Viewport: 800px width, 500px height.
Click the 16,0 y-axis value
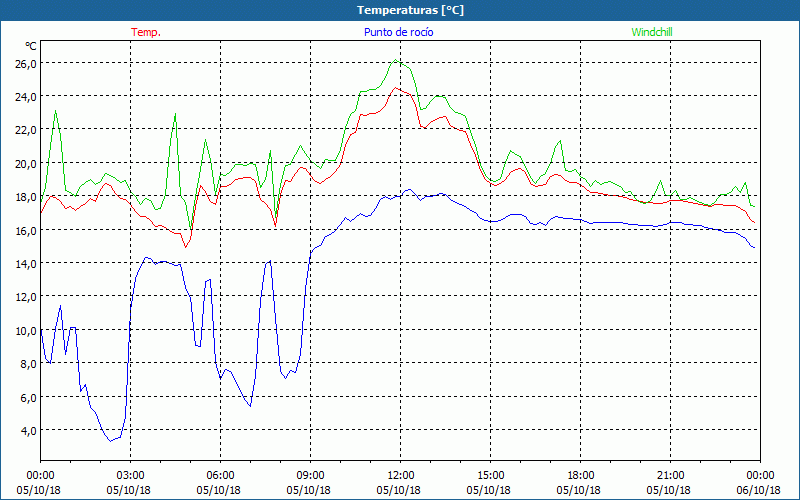(26, 231)
